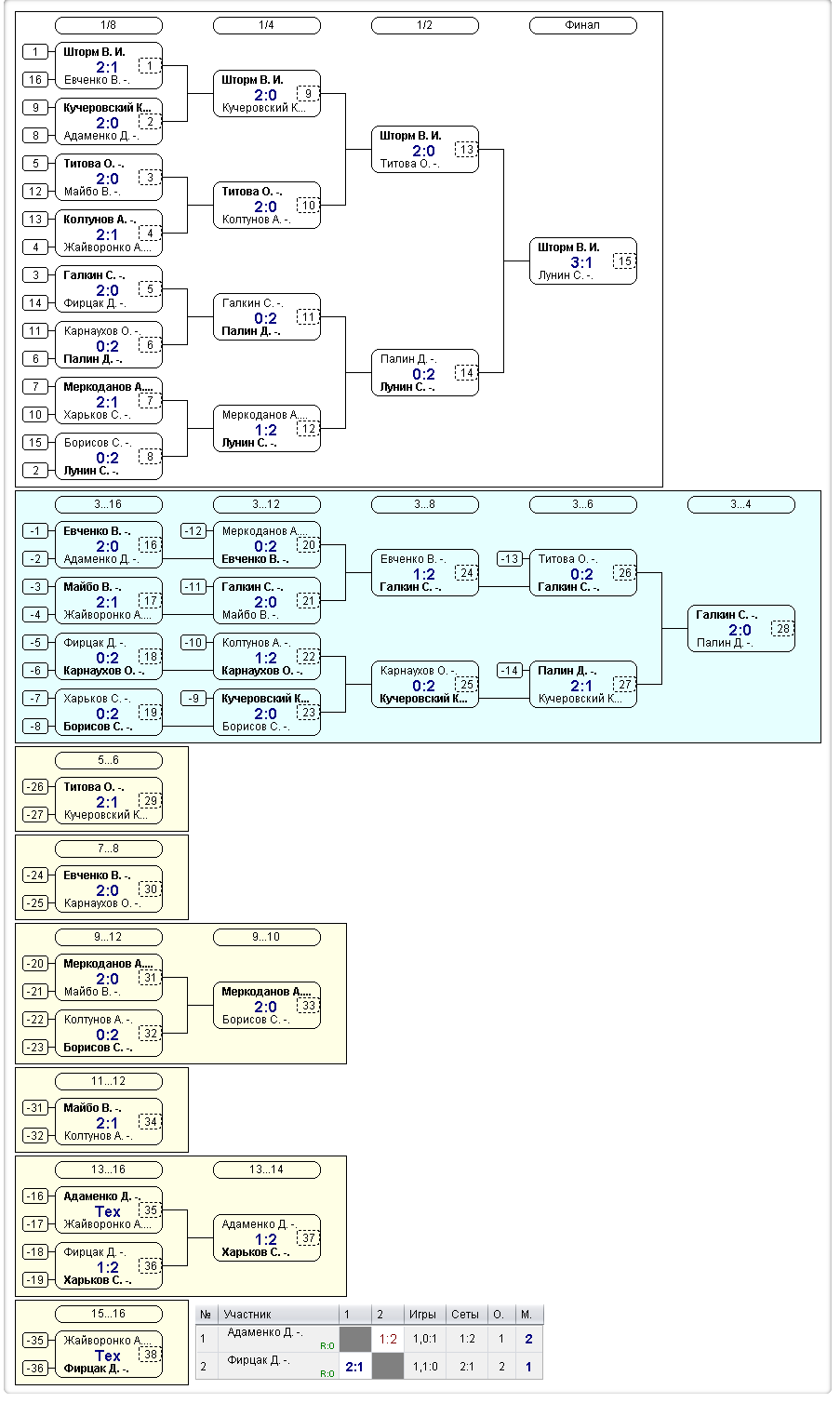This screenshot has height=1403, width=840.
Task: Open dashed match number 15 in the final
Action: click(624, 261)
